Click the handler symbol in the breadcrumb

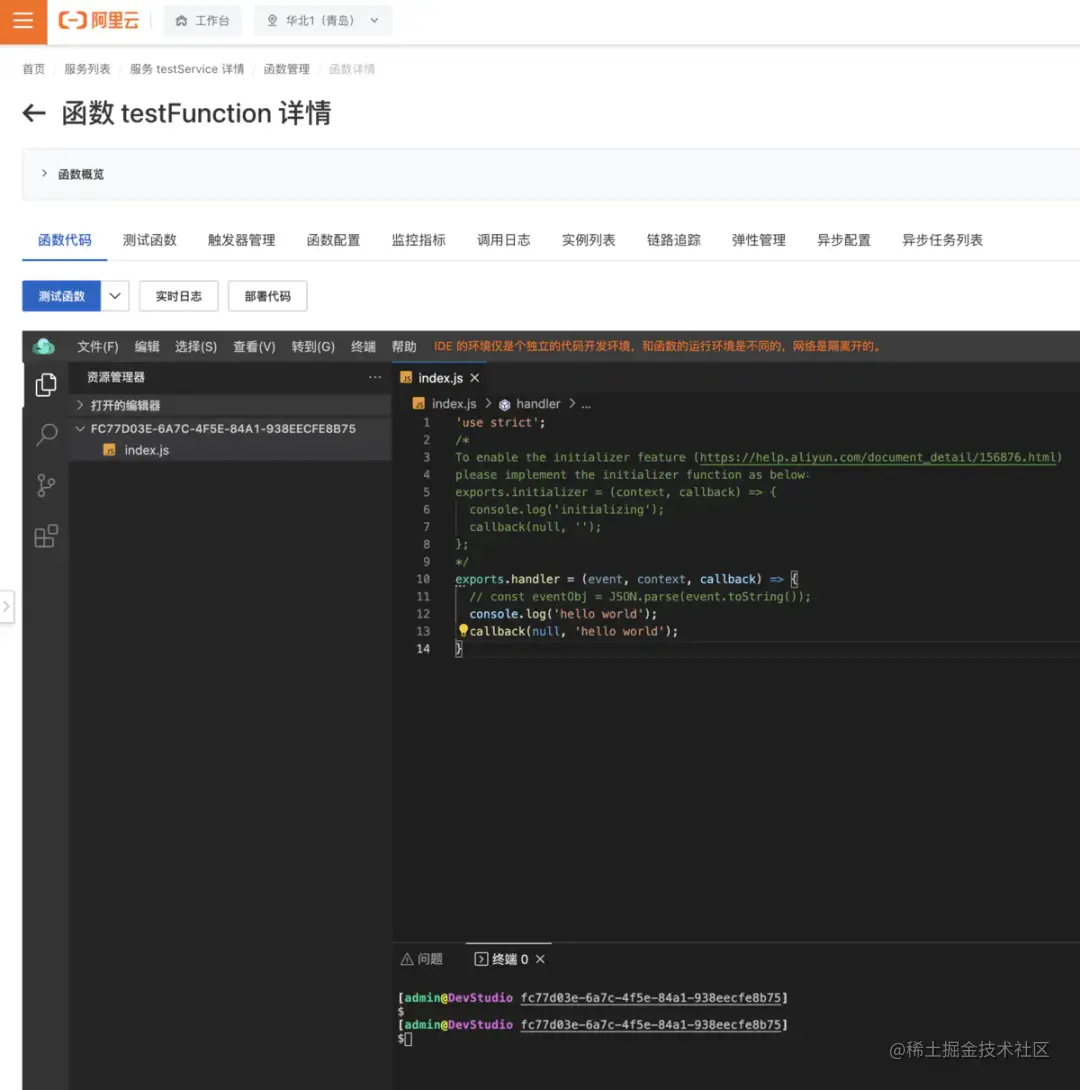point(530,404)
